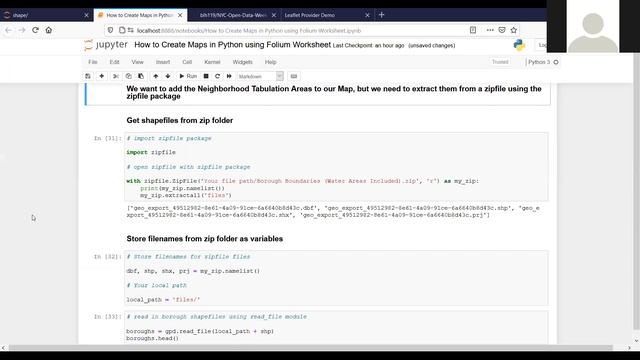Click the Jupyter logo
This screenshot has width=640, height=360.
(106, 45)
